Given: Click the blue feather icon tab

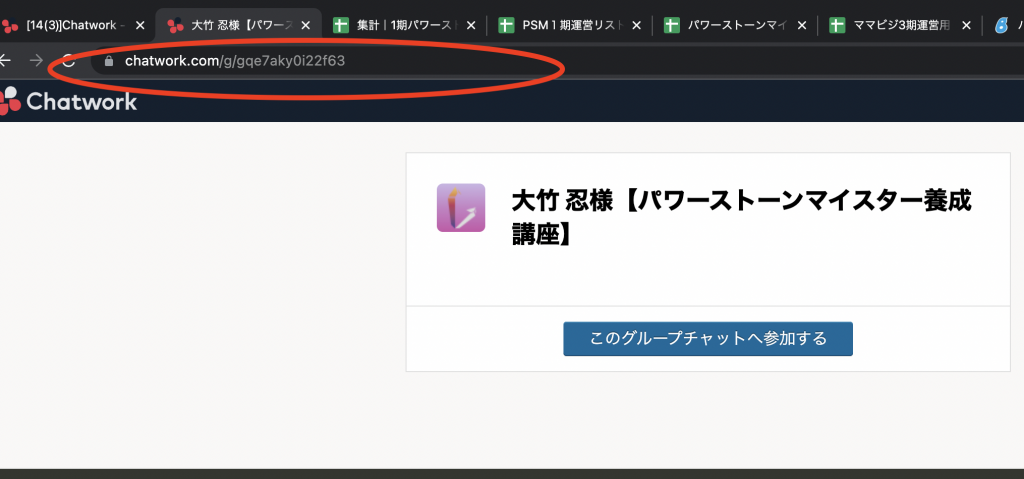Looking at the screenshot, I should (x=1002, y=25).
